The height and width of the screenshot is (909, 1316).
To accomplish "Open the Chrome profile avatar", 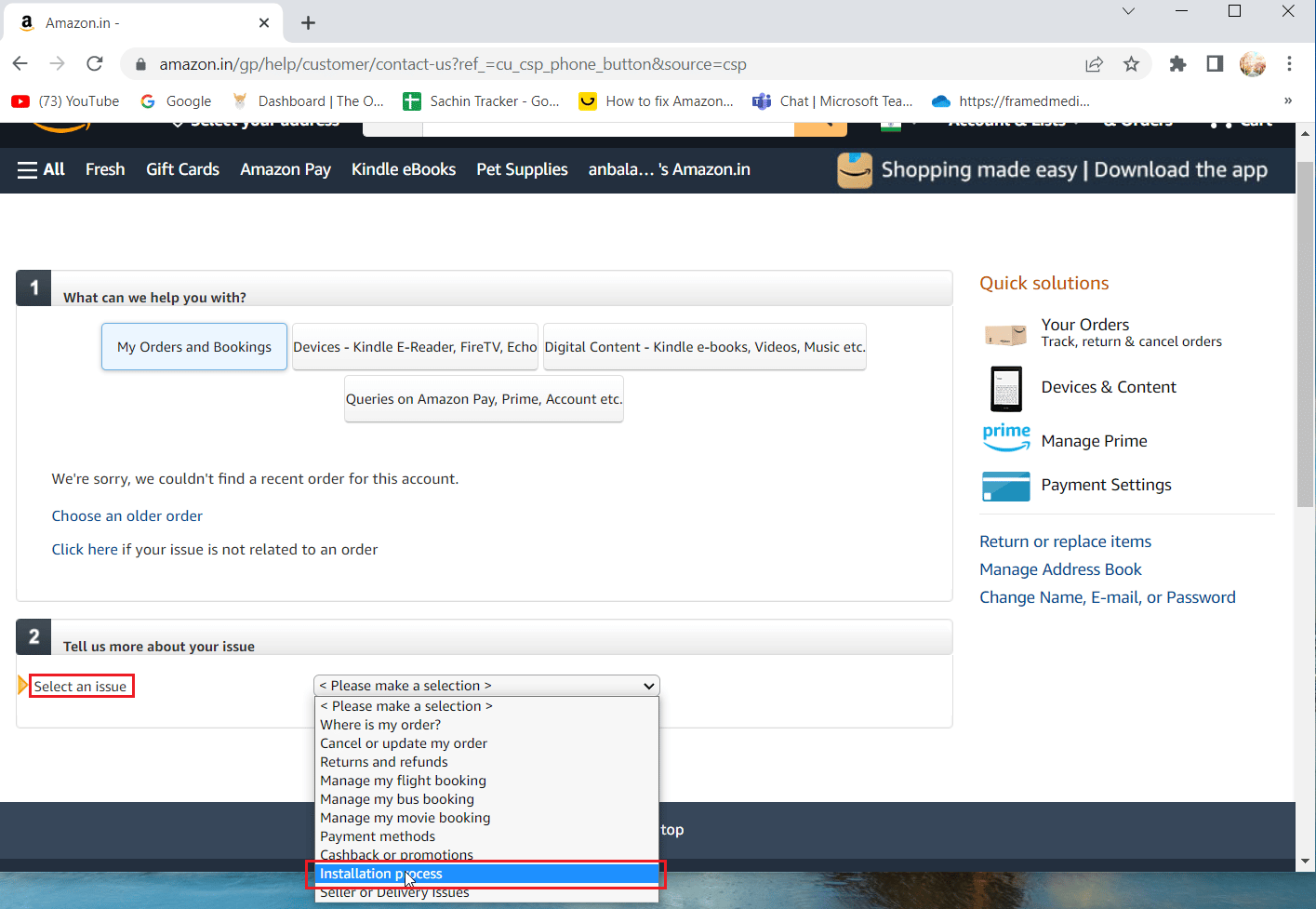I will click(x=1253, y=63).
